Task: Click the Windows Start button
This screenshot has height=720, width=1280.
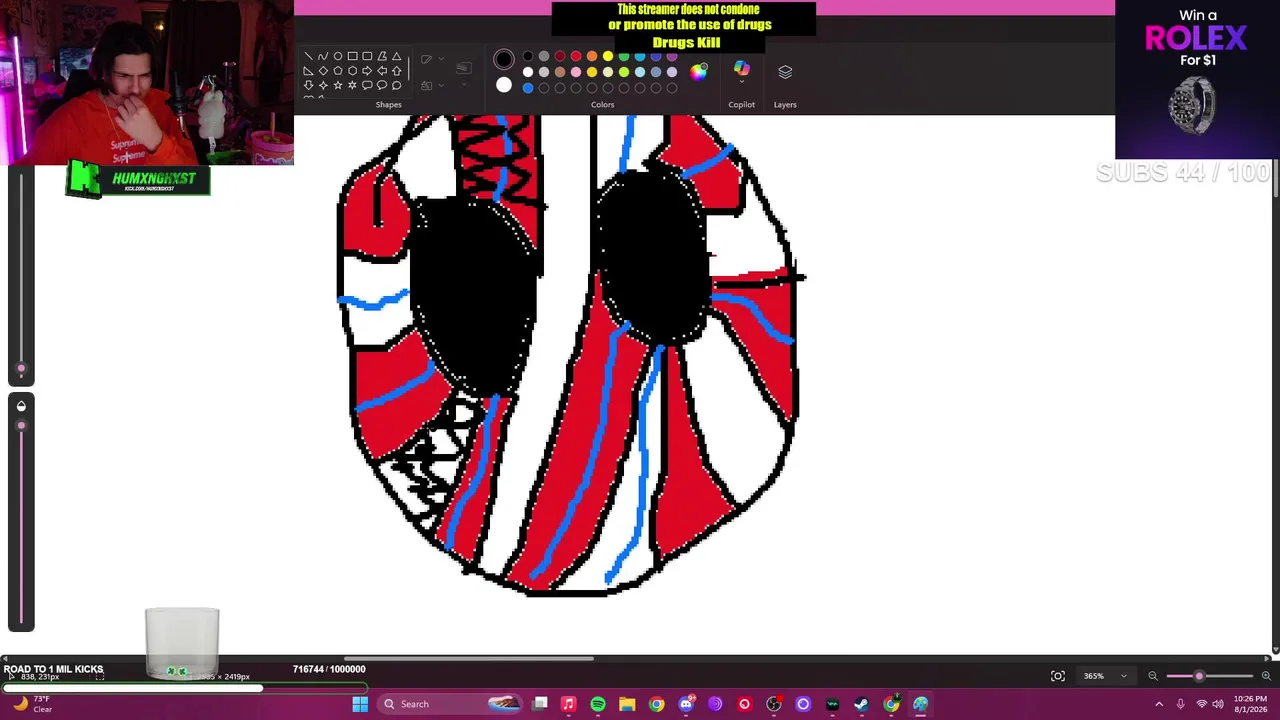Action: (x=360, y=704)
